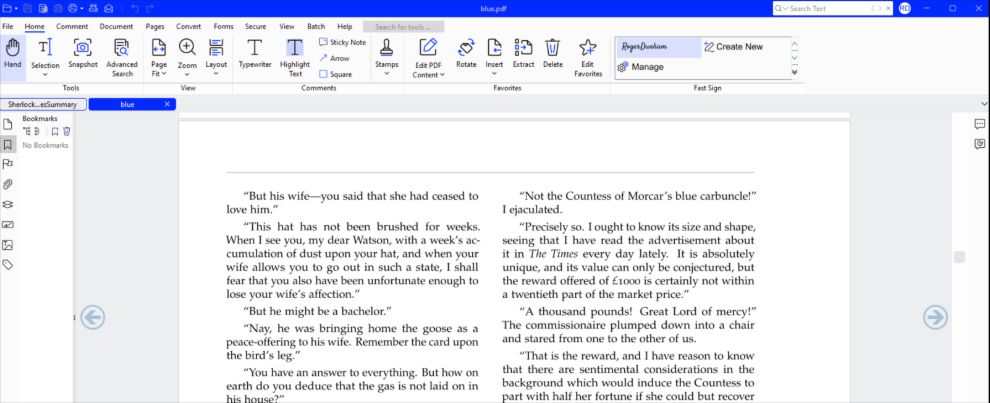Viewport: 990px width, 403px height.
Task: Expand all bookmarks icon
Action: click(27, 131)
